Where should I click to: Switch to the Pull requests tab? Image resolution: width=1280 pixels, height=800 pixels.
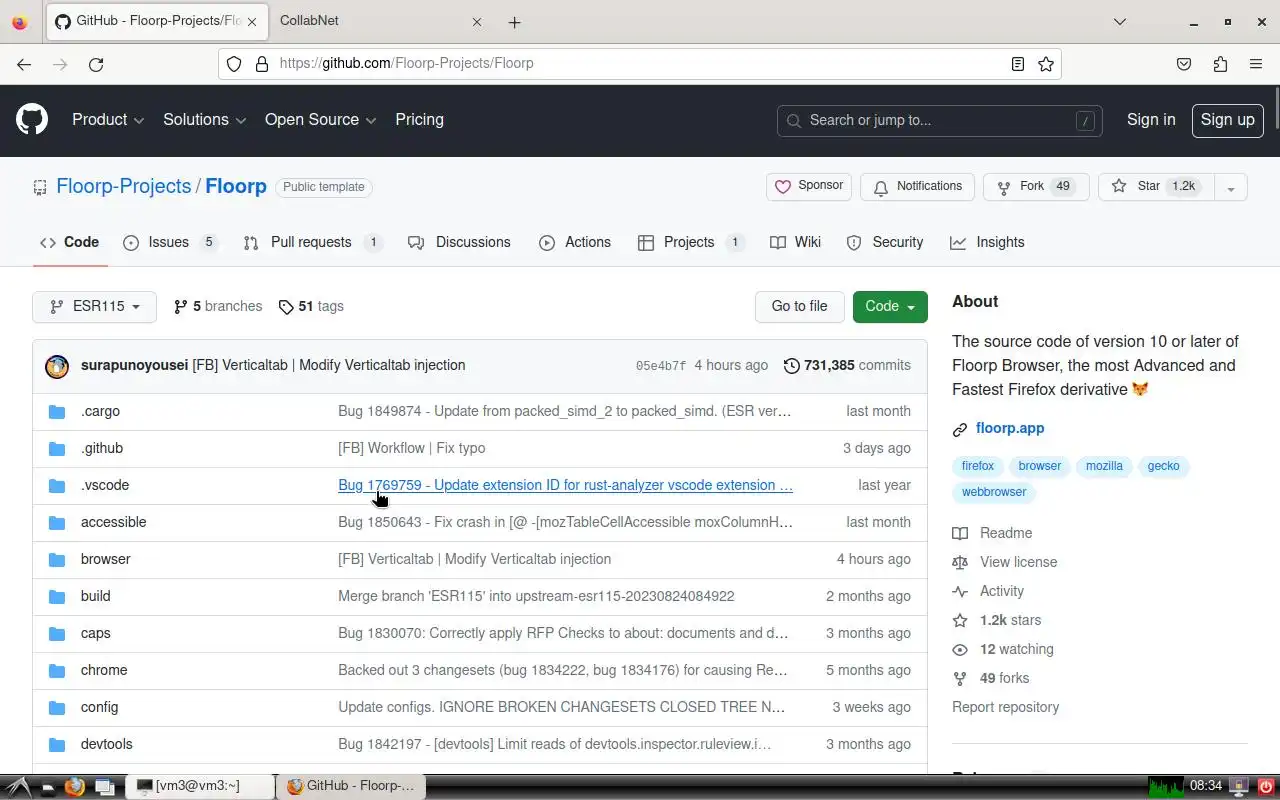click(313, 242)
